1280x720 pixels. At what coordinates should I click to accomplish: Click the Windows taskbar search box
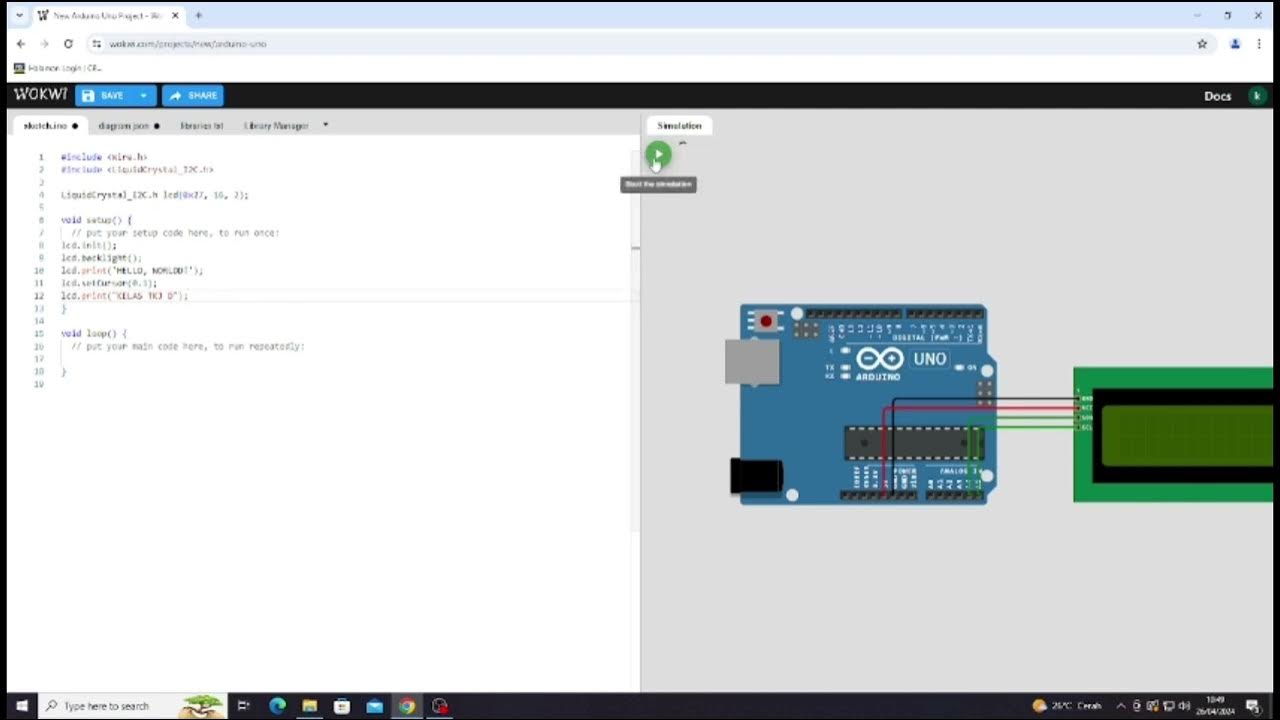133,706
